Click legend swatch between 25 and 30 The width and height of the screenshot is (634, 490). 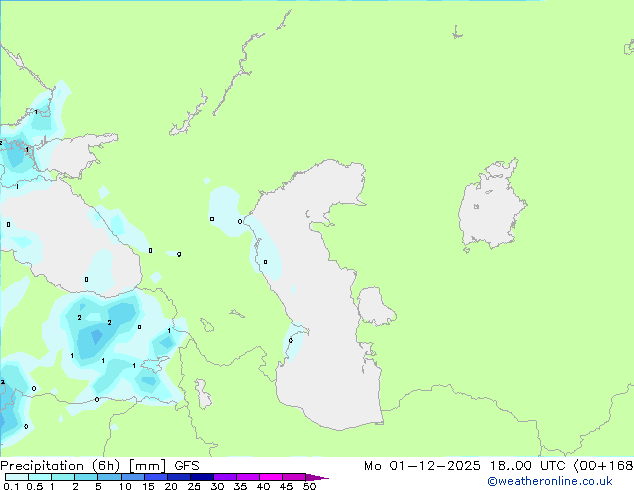click(201, 477)
